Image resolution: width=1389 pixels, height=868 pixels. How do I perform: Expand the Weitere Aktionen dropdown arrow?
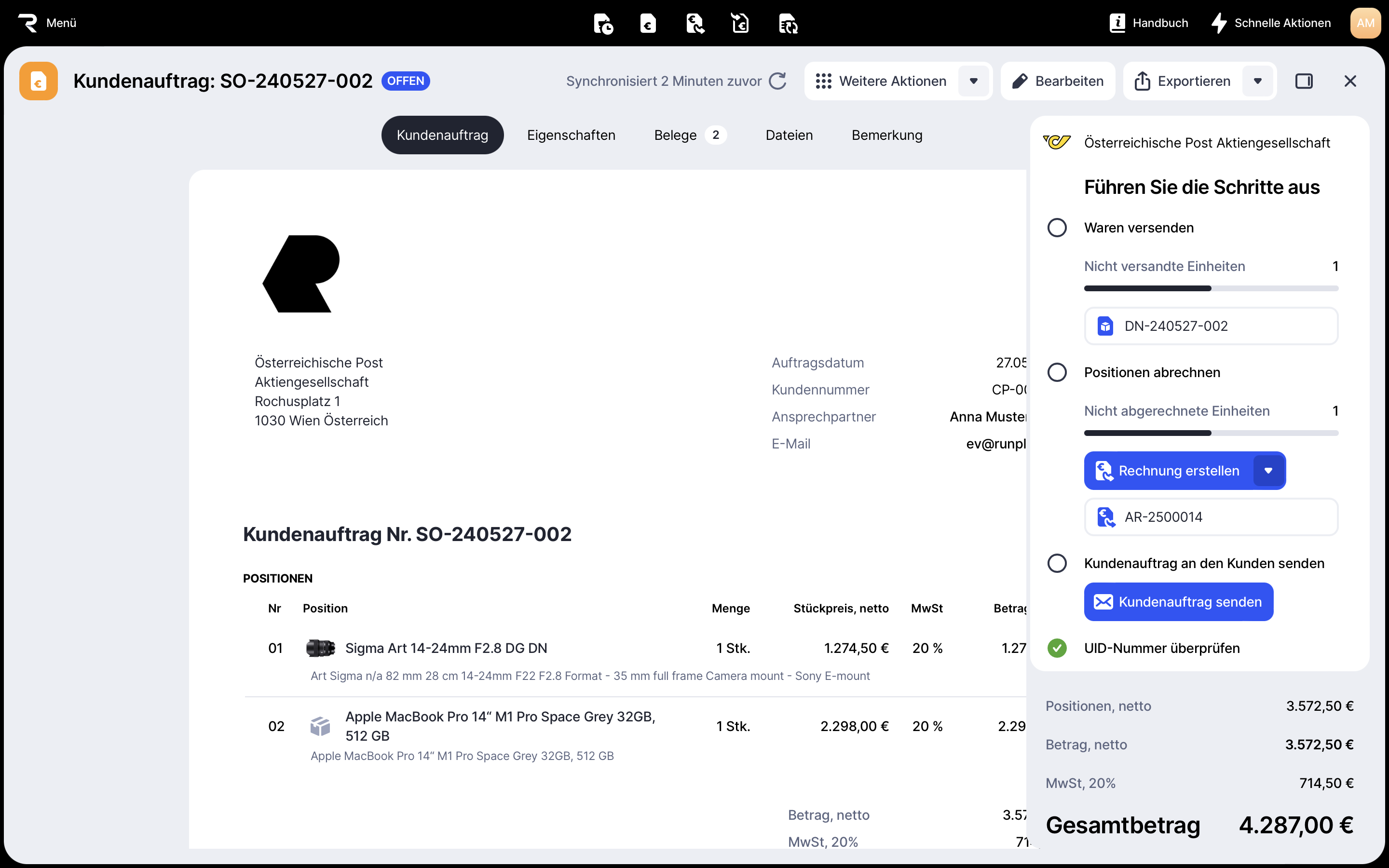[973, 81]
